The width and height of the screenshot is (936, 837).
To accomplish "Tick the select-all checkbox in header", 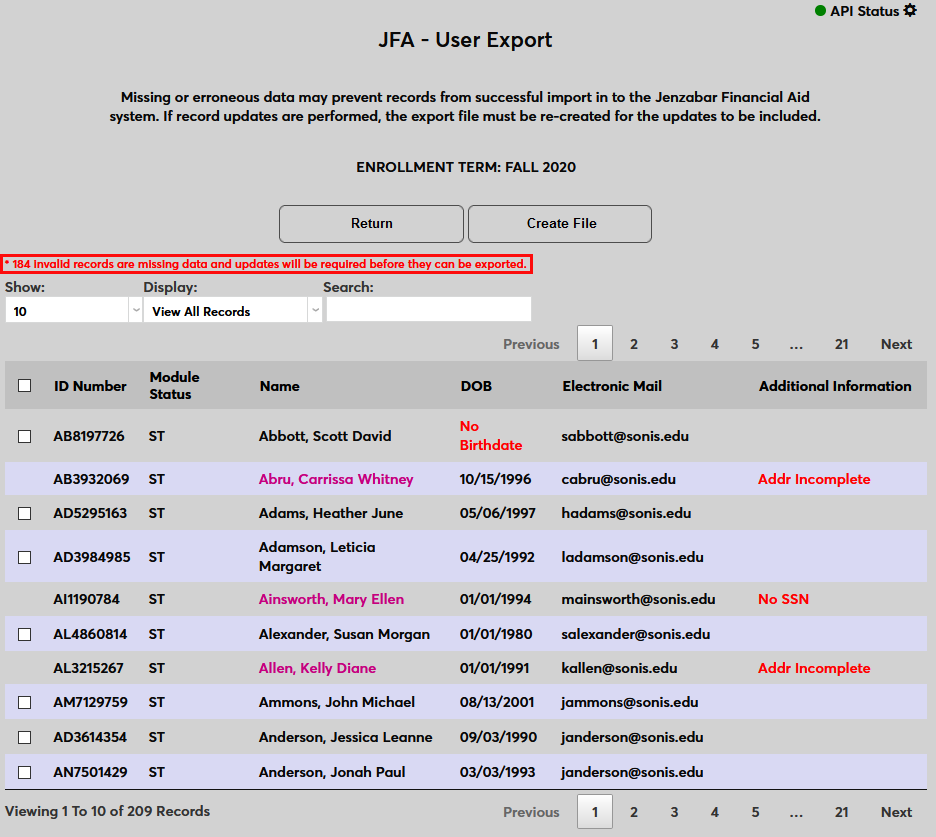I will click(25, 386).
